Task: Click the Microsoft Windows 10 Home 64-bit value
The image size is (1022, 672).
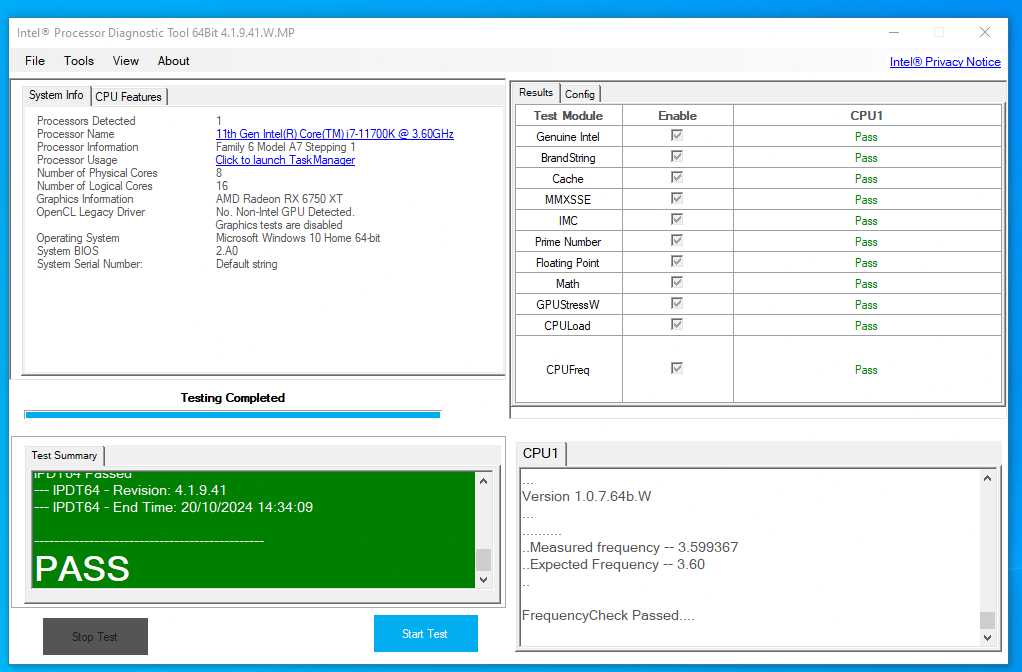Action: [x=298, y=238]
